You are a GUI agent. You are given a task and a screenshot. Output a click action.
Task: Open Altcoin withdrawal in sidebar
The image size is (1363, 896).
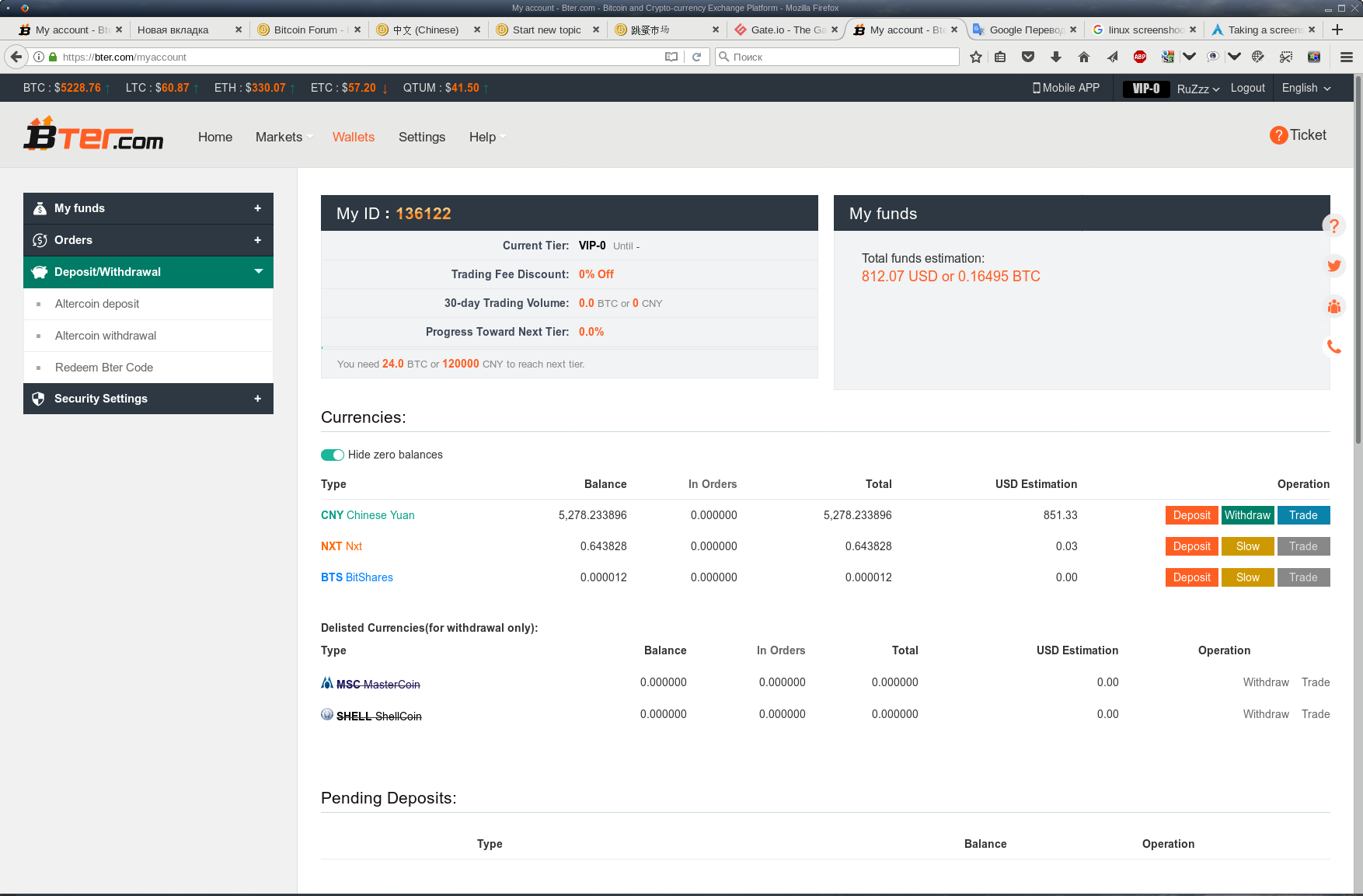[106, 336]
